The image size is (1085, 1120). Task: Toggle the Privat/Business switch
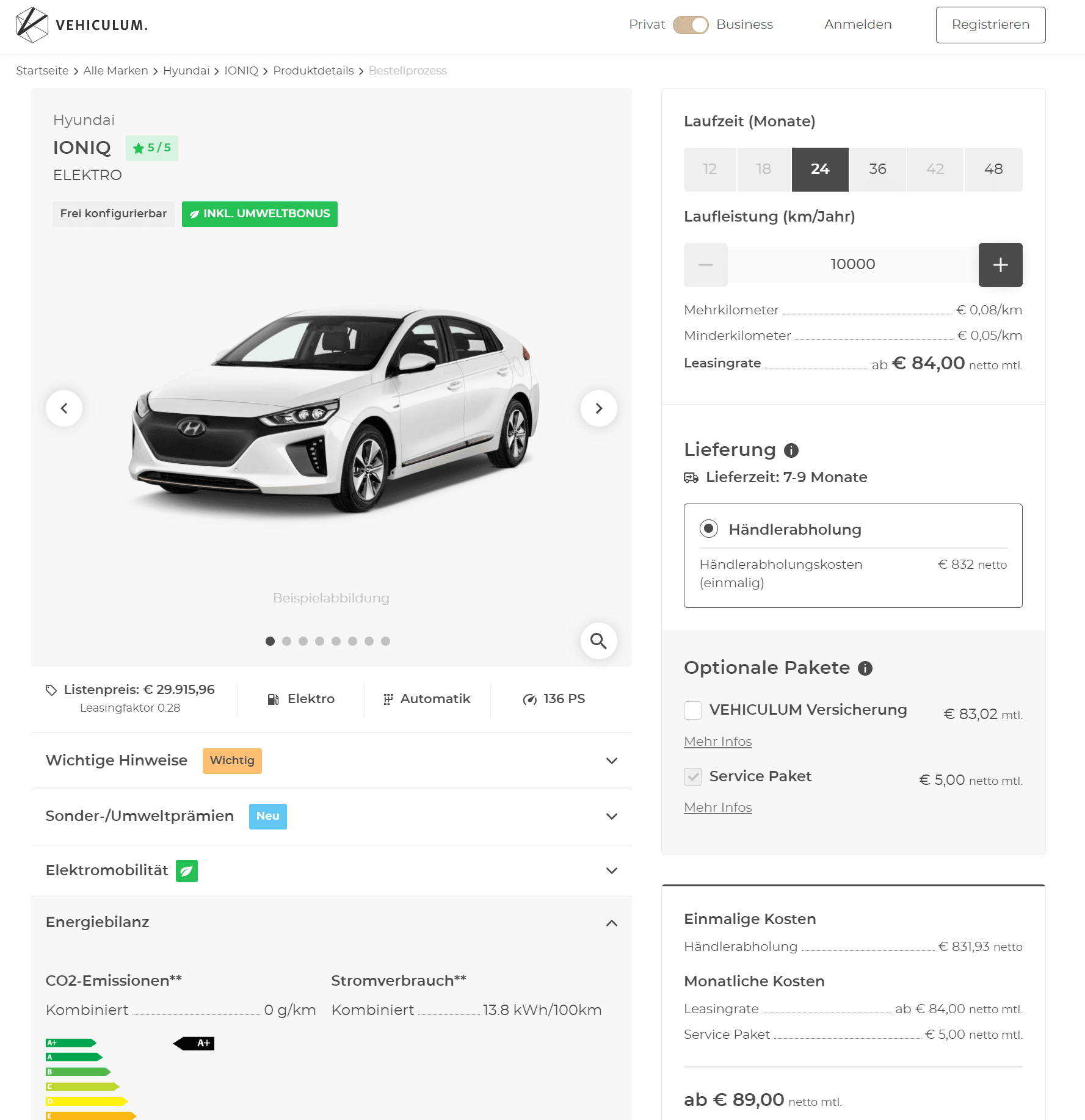pyautogui.click(x=691, y=25)
